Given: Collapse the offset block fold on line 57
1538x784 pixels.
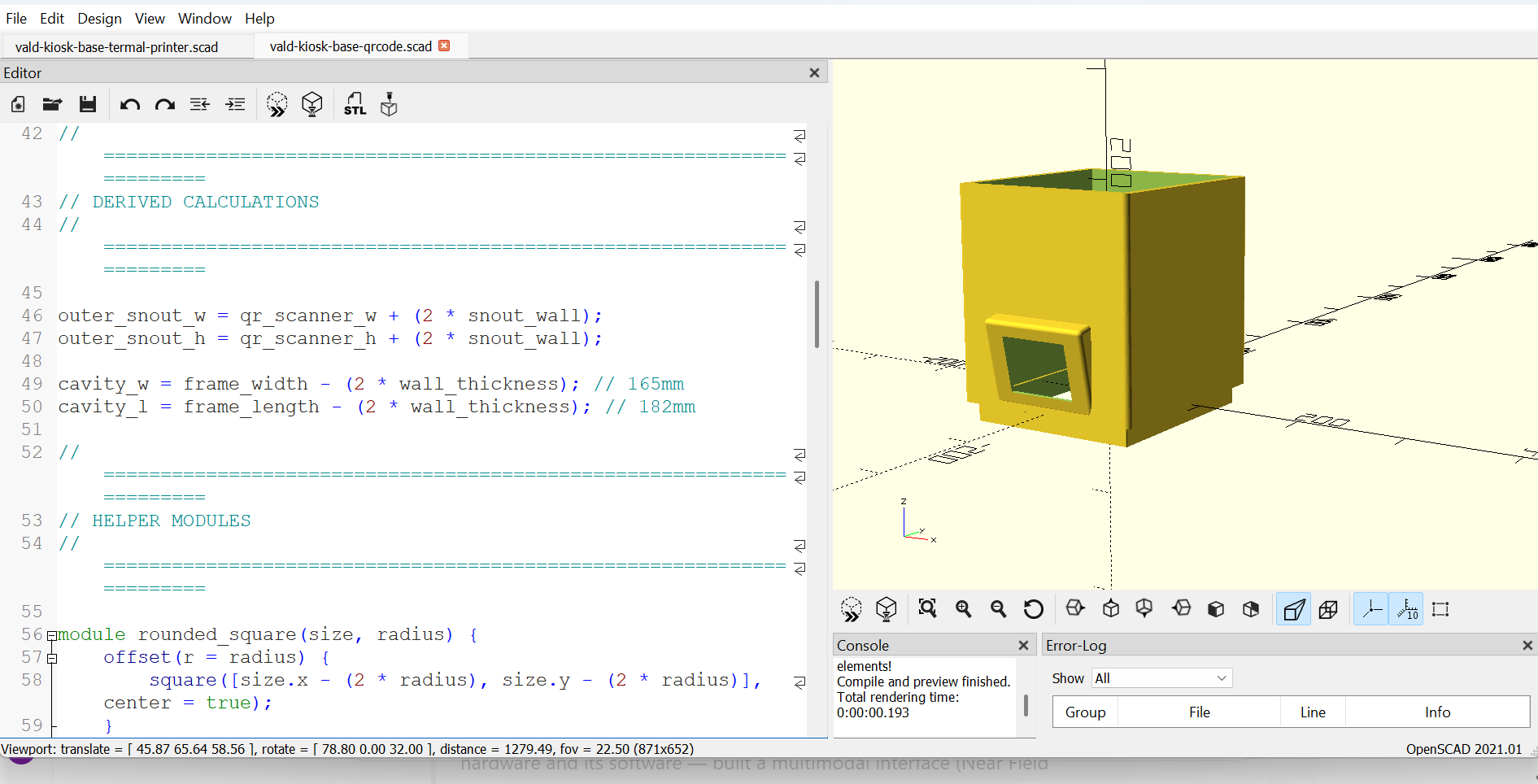Looking at the screenshot, I should pyautogui.click(x=52, y=658).
